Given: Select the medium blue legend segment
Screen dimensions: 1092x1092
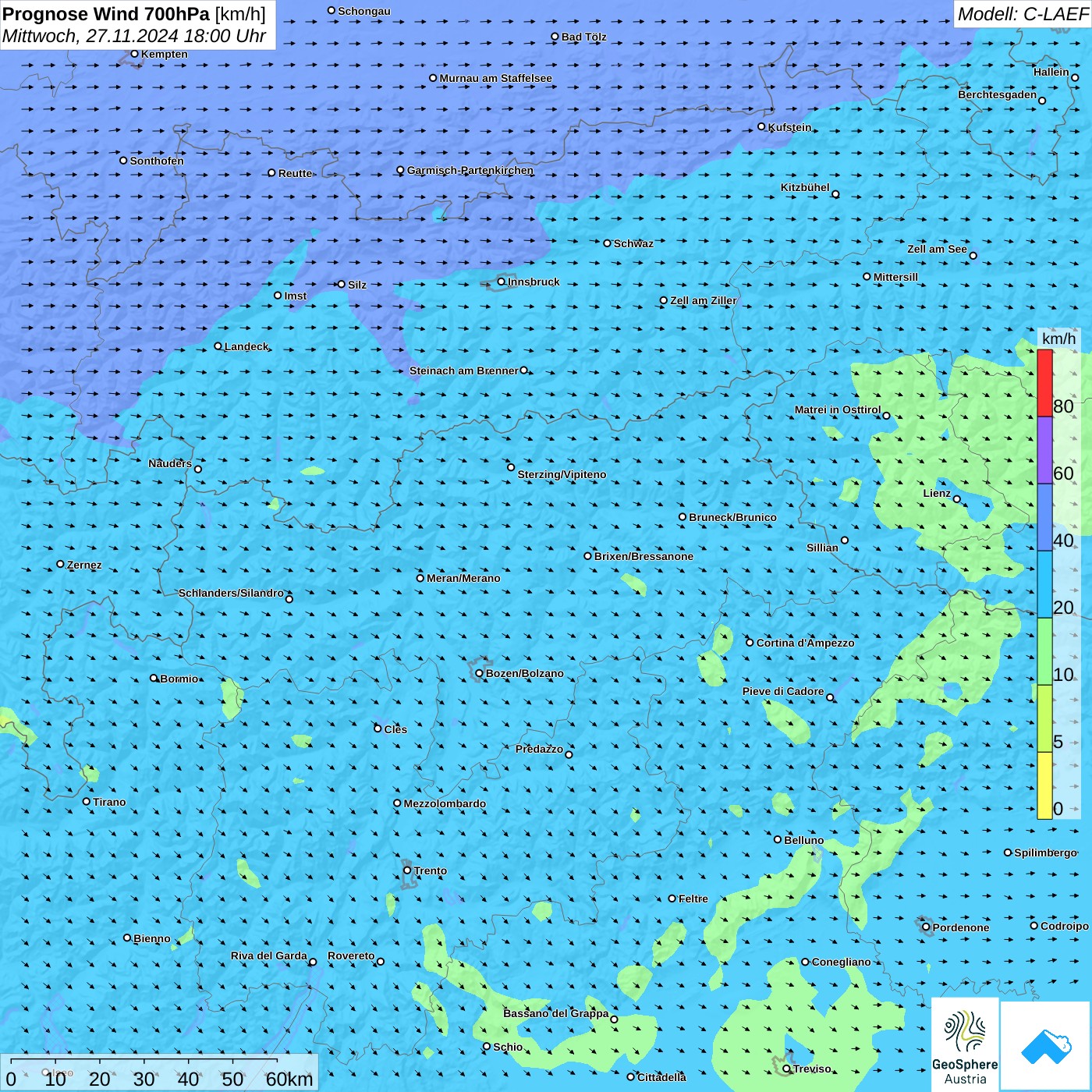Looking at the screenshot, I should coord(1044,518).
